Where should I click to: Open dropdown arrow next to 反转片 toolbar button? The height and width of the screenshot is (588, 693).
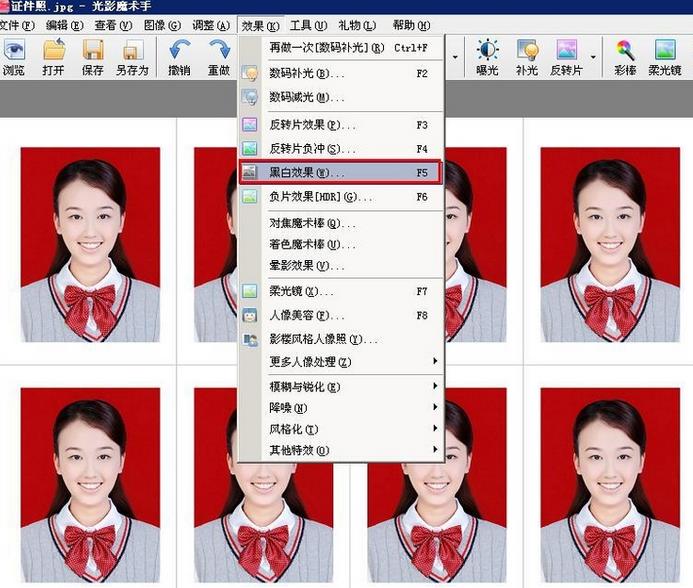click(593, 57)
